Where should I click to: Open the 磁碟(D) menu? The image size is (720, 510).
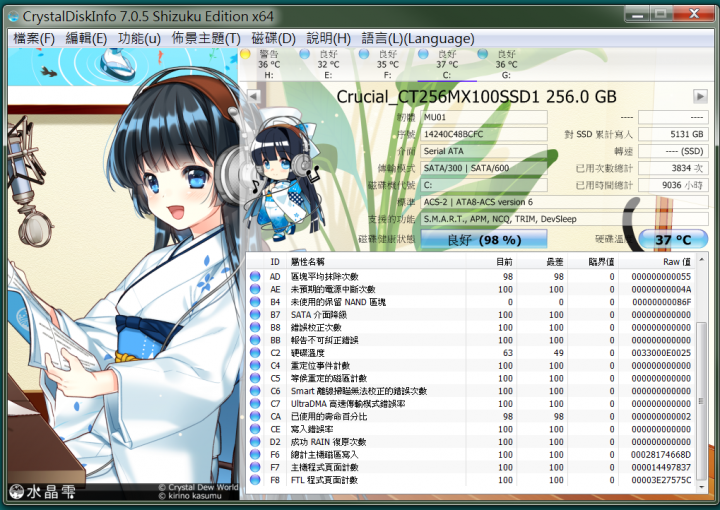coord(273,39)
